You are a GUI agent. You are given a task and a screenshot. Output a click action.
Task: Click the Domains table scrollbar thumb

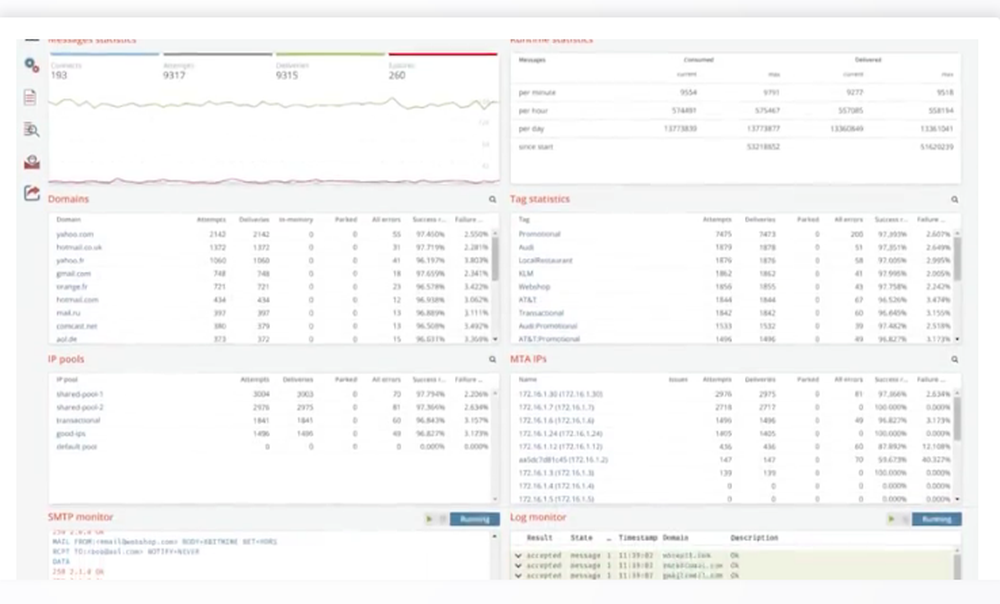coord(495,258)
